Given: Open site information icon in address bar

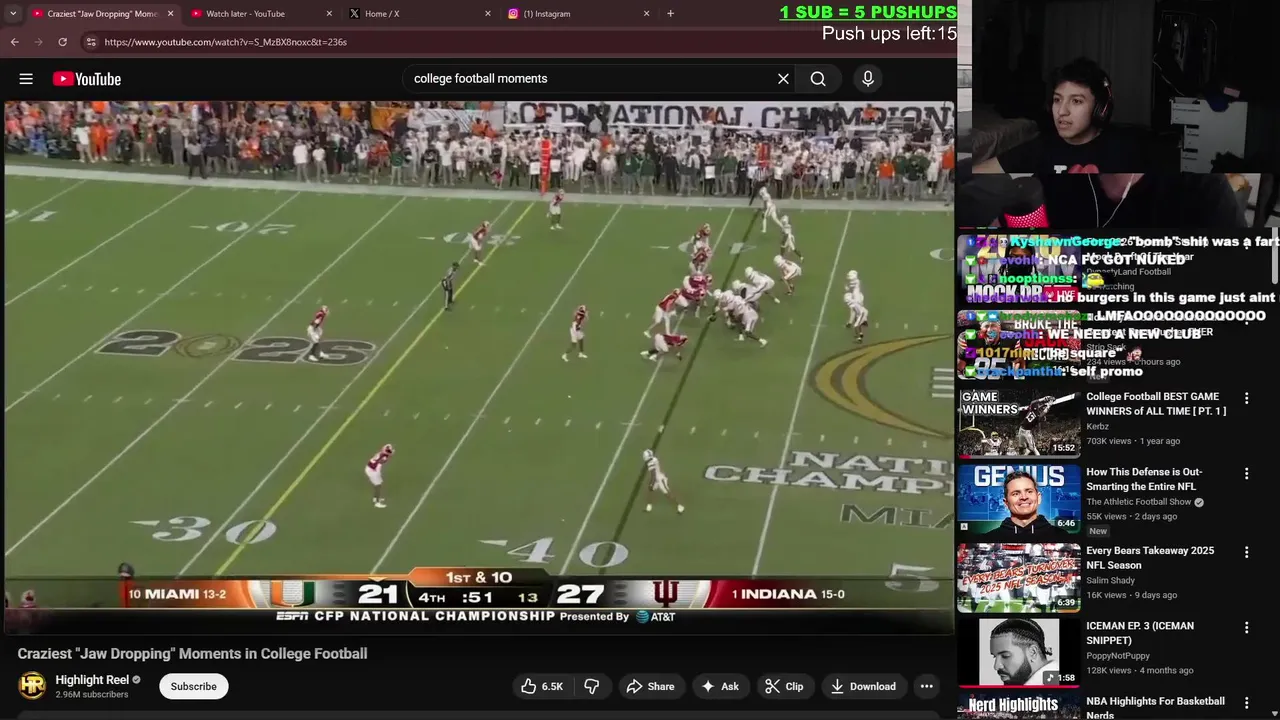Looking at the screenshot, I should 91,42.
